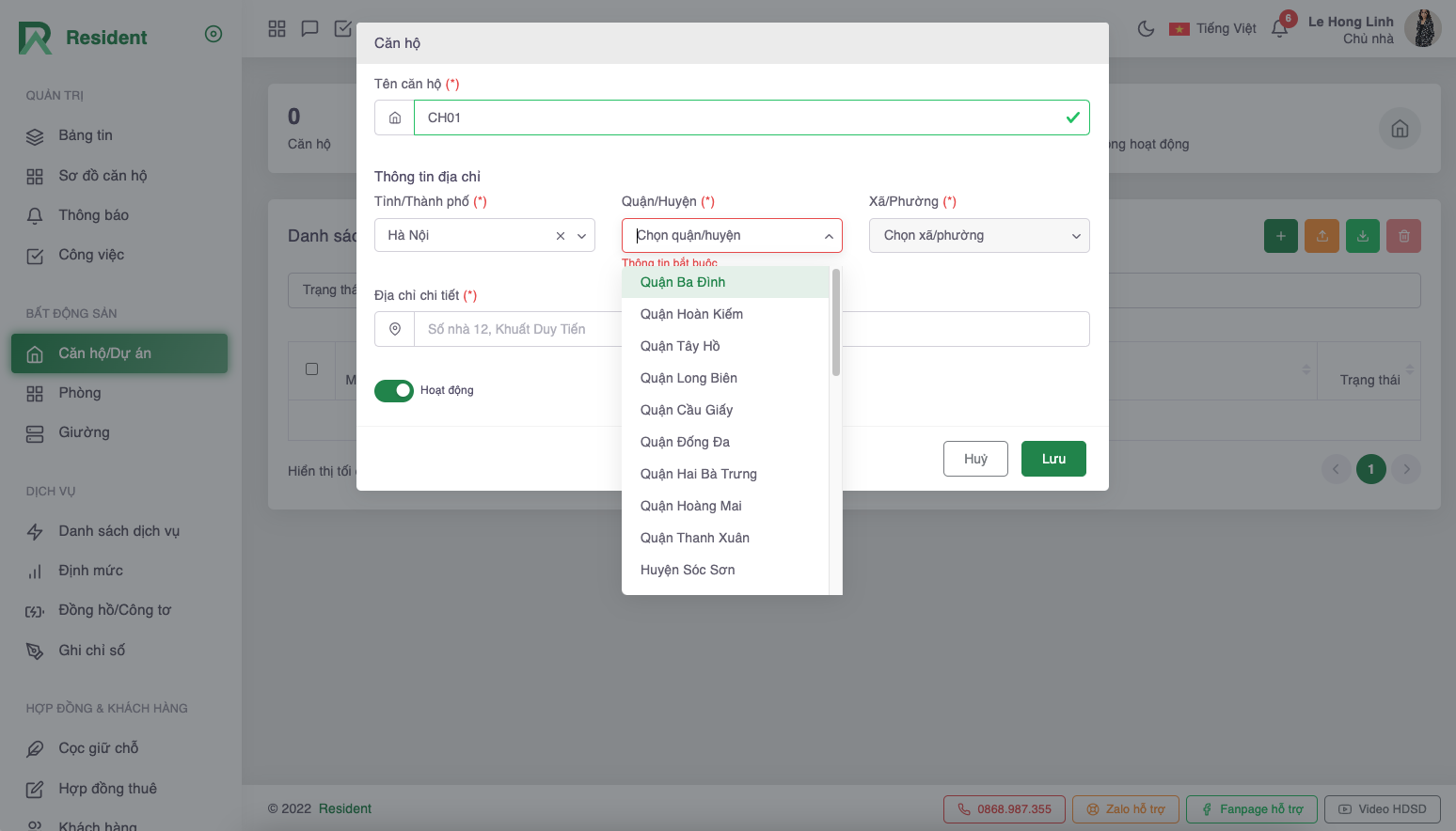Open Sơ đồ căn hộ in sidebar
The image size is (1456, 831).
(103, 176)
